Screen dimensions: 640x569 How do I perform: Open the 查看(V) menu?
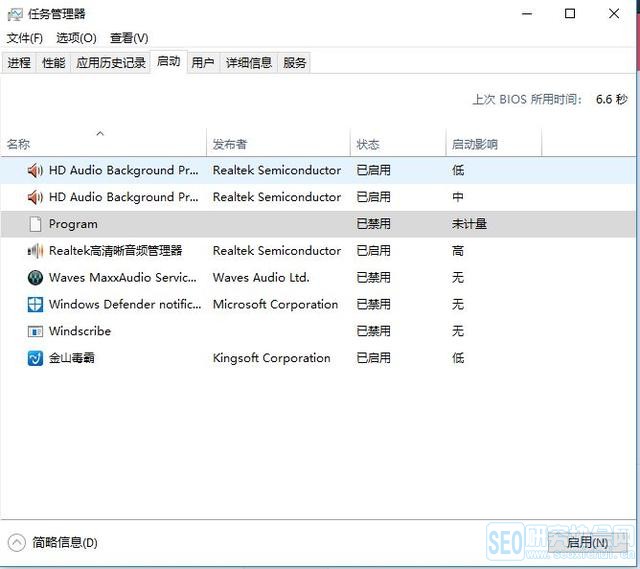(x=129, y=38)
